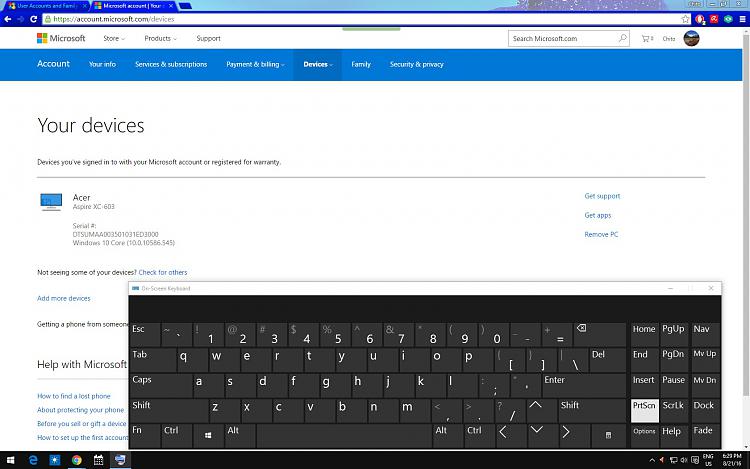Open About protecting your phone link
The width and height of the screenshot is (750, 469).
[x=80, y=410]
